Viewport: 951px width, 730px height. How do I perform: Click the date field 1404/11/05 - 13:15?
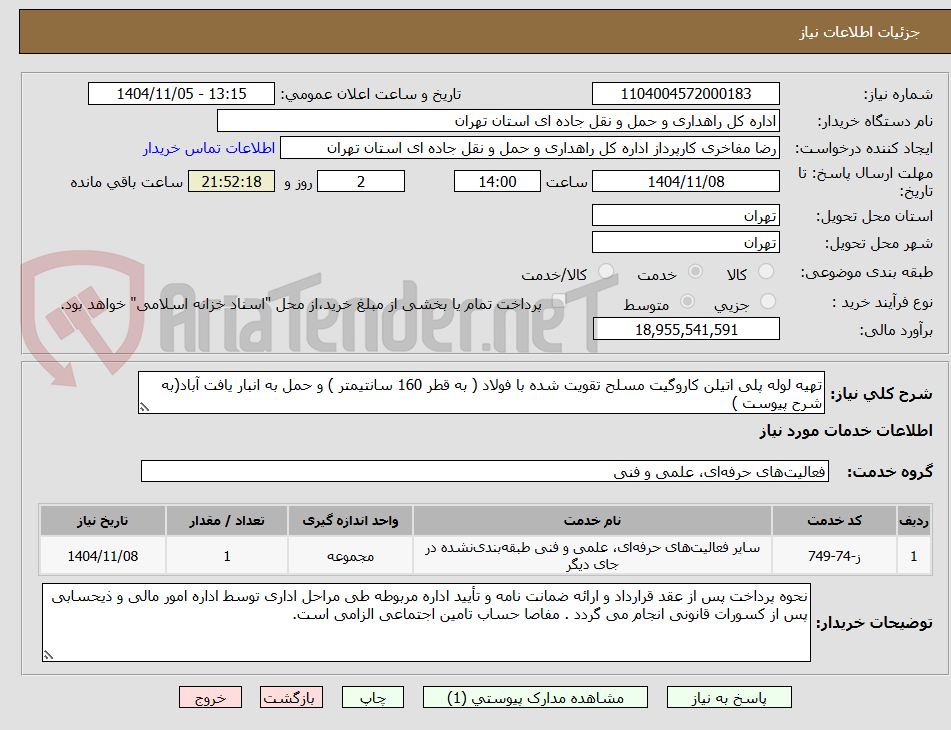coord(181,93)
